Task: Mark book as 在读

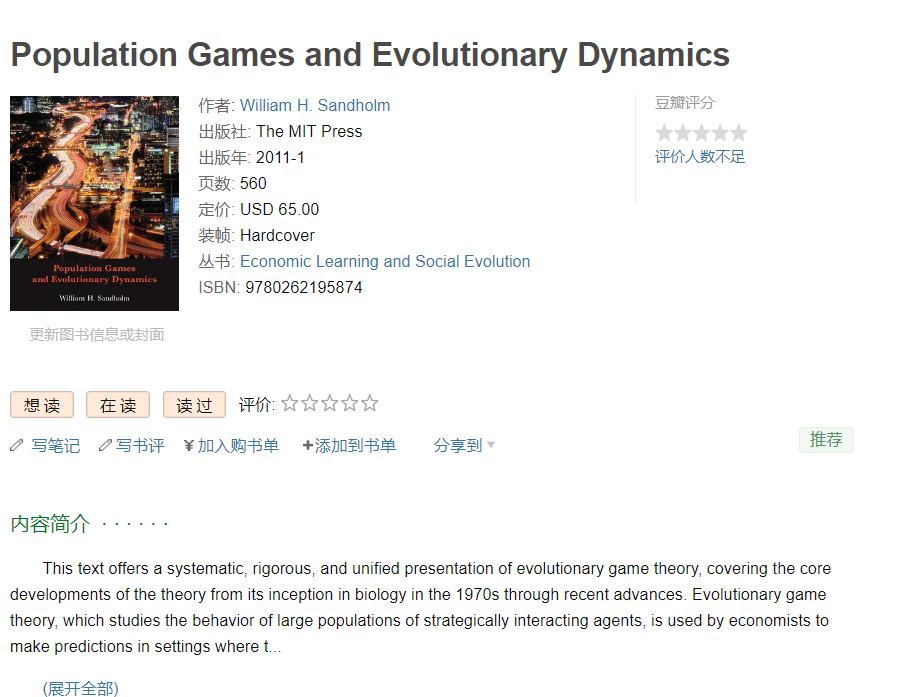Action: [118, 405]
